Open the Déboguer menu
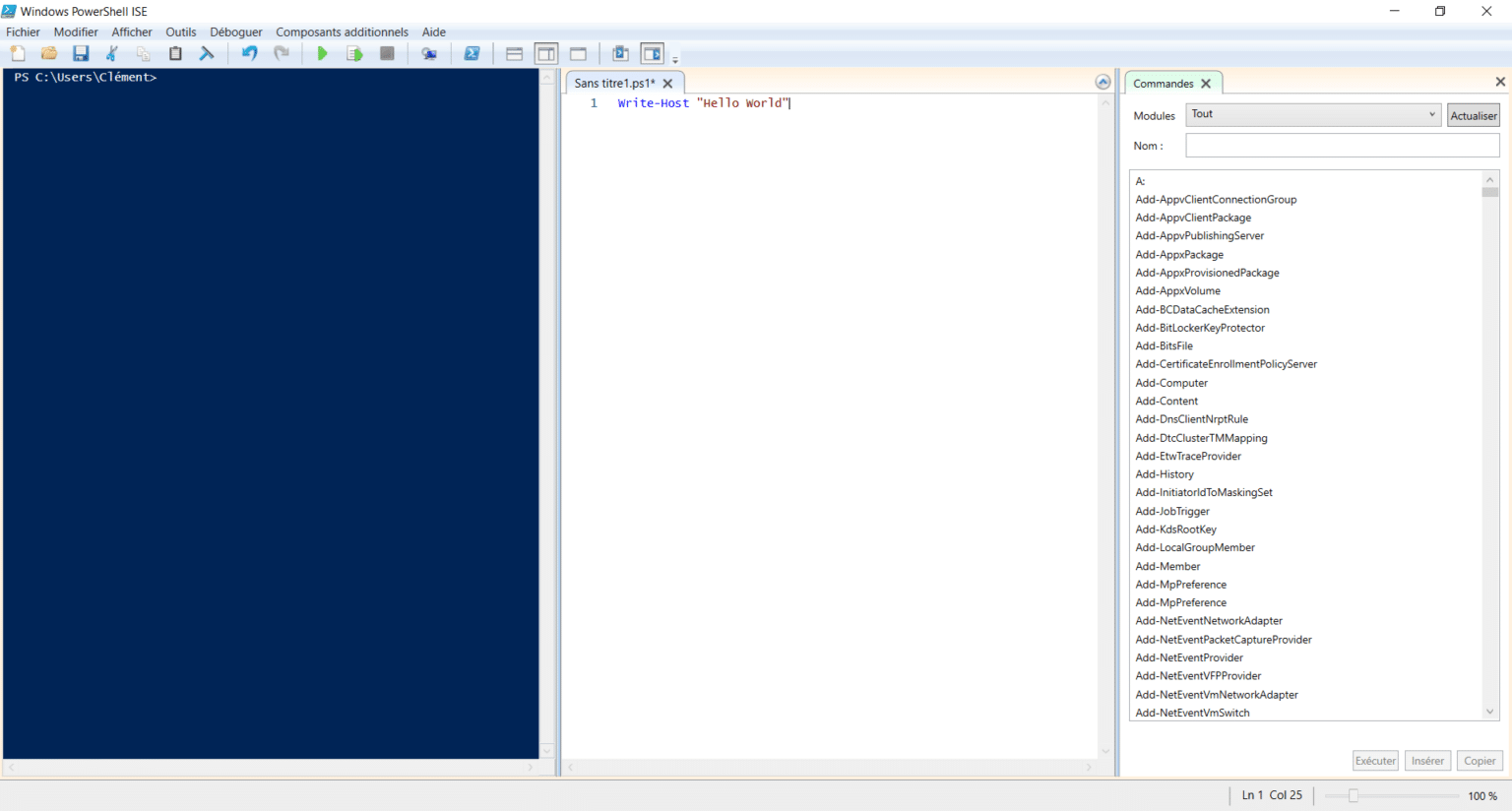 click(236, 31)
